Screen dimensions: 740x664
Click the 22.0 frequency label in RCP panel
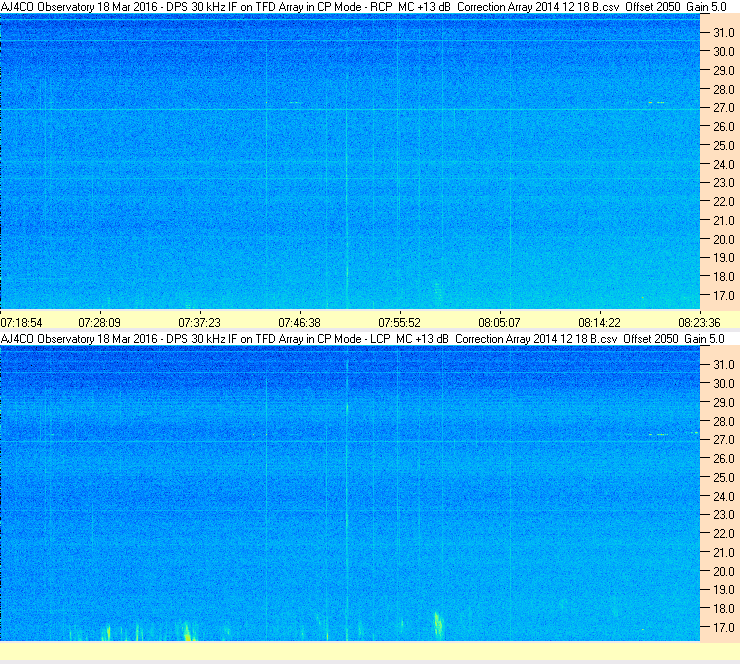724,202
